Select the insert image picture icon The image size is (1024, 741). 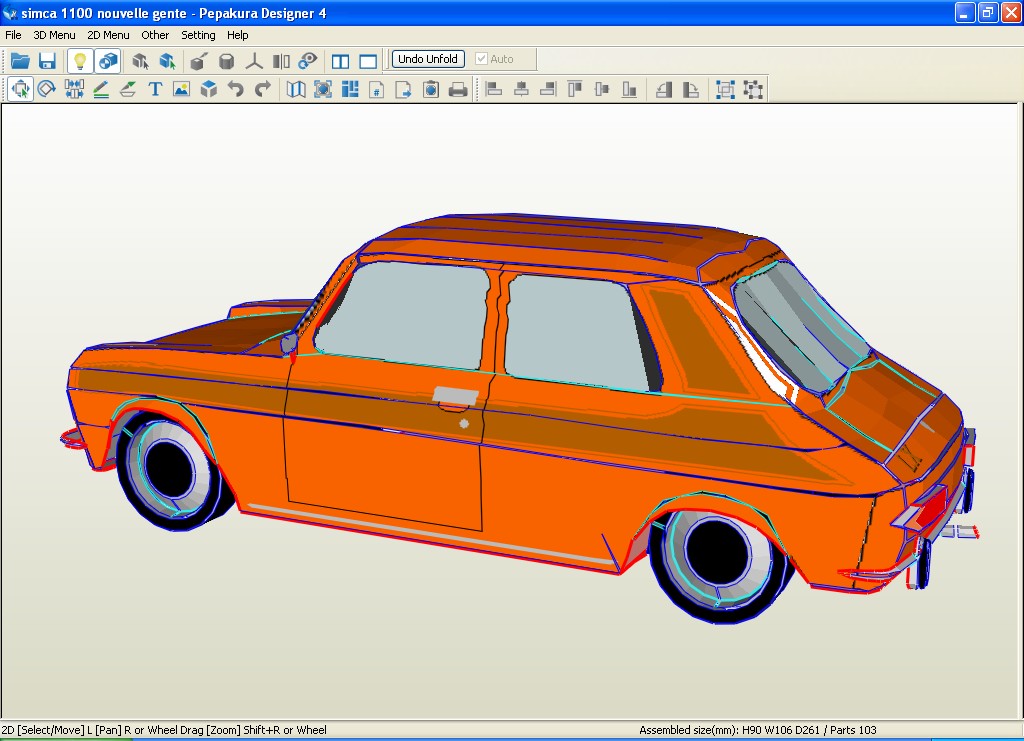point(181,89)
